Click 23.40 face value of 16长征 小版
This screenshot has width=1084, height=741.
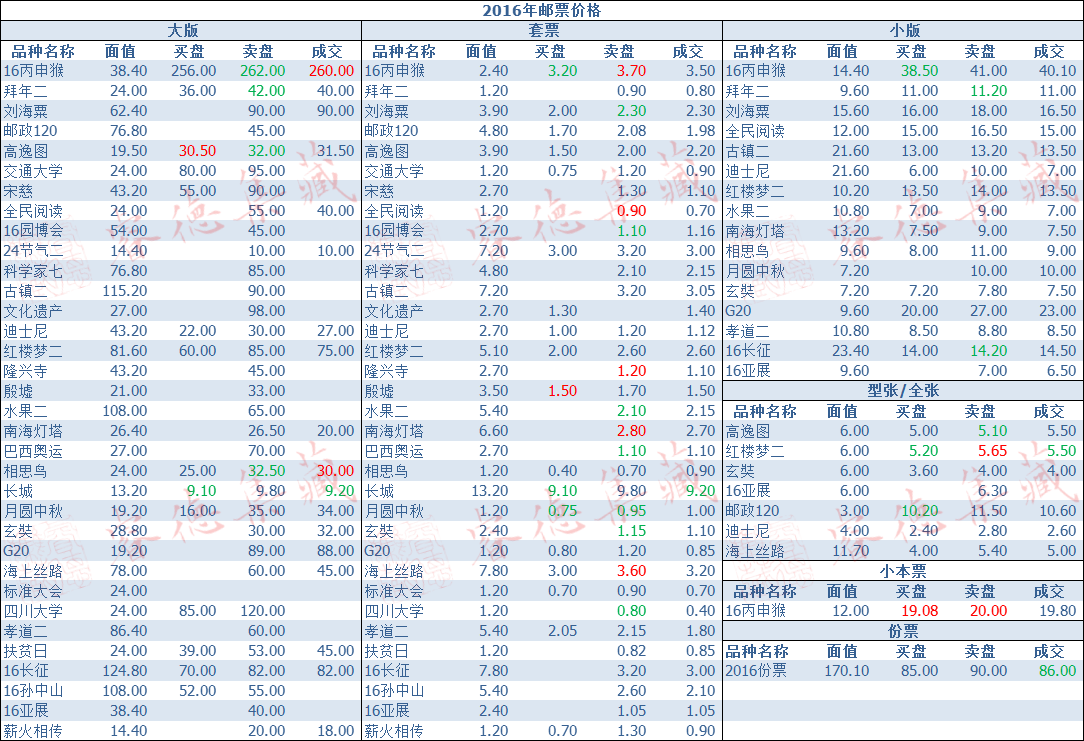(850, 351)
